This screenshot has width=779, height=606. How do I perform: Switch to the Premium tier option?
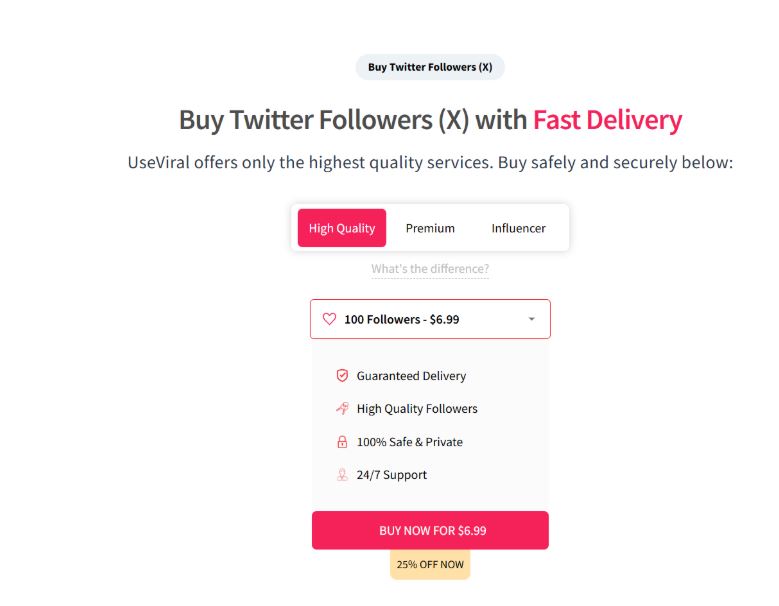pyautogui.click(x=430, y=228)
